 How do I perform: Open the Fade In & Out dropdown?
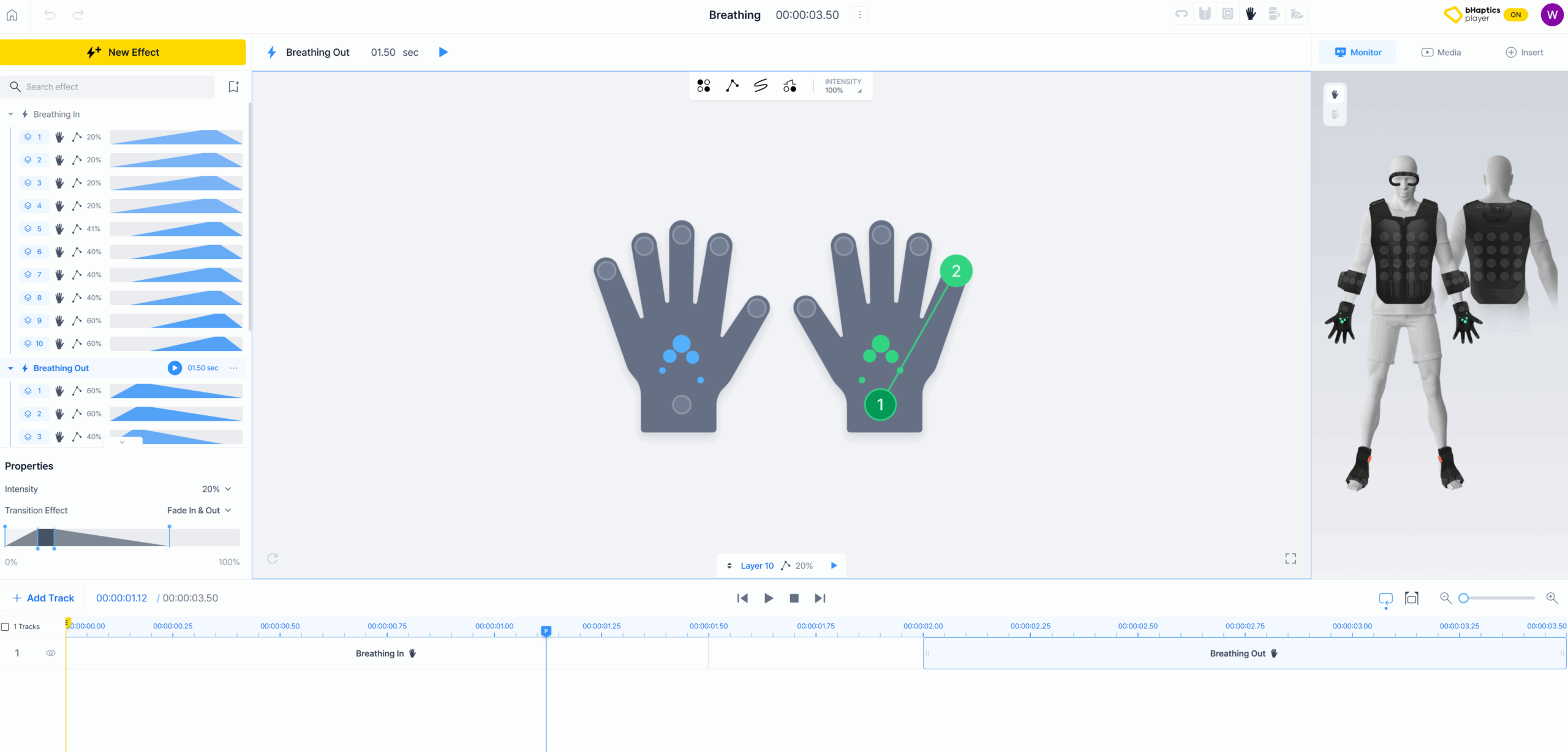point(200,510)
